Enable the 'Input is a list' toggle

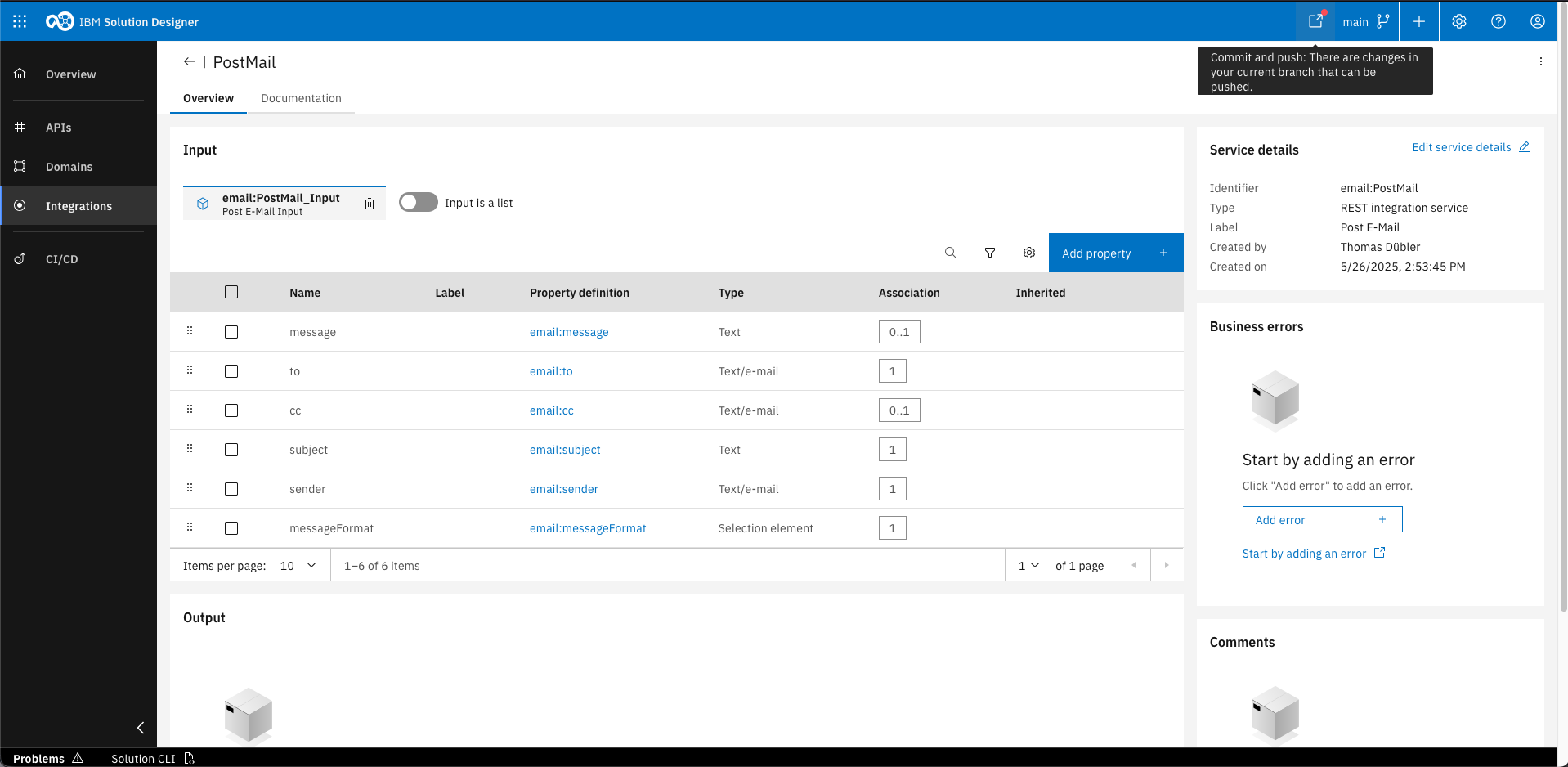(x=418, y=203)
